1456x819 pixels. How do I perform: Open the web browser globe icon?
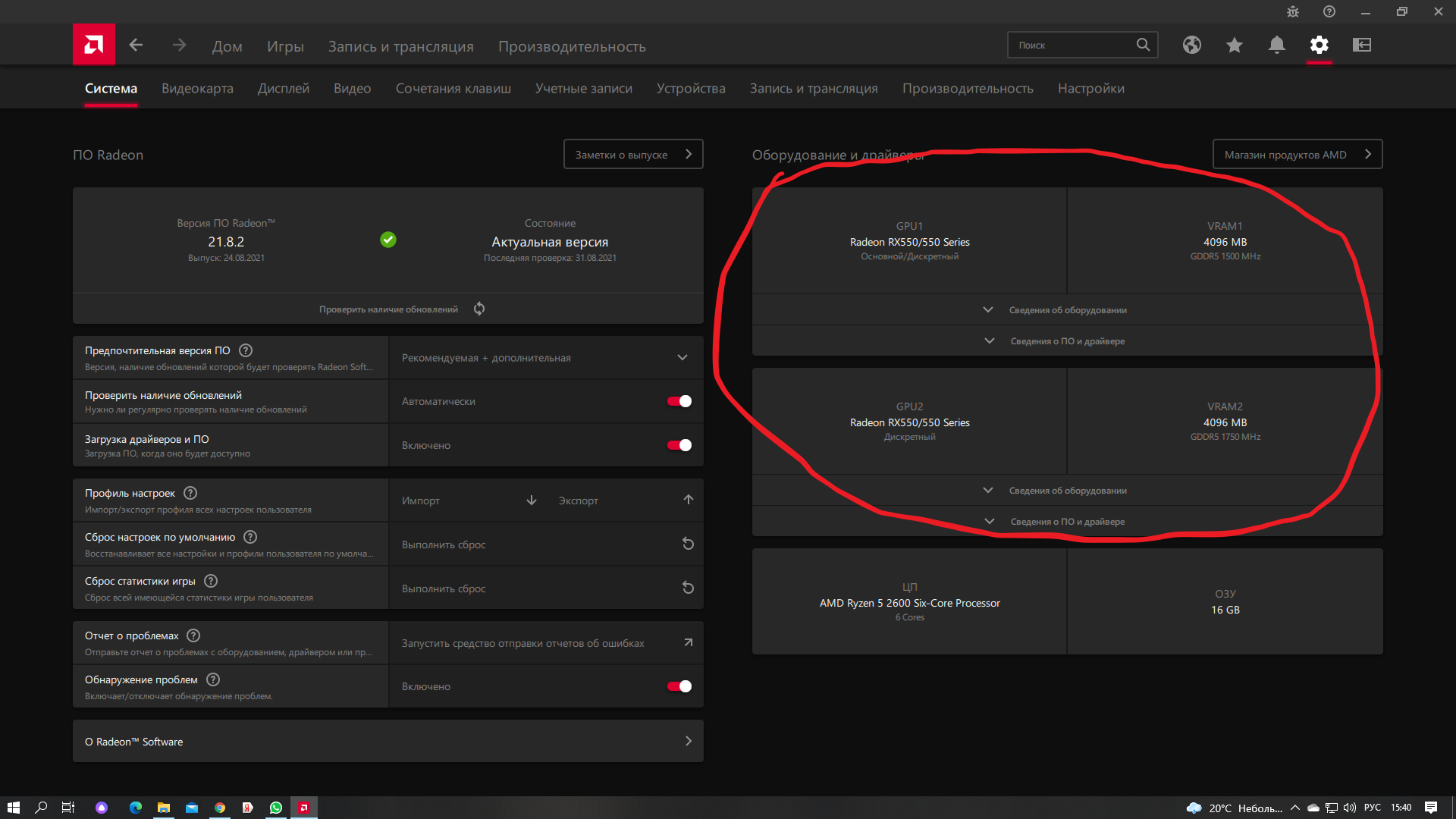(x=1192, y=45)
